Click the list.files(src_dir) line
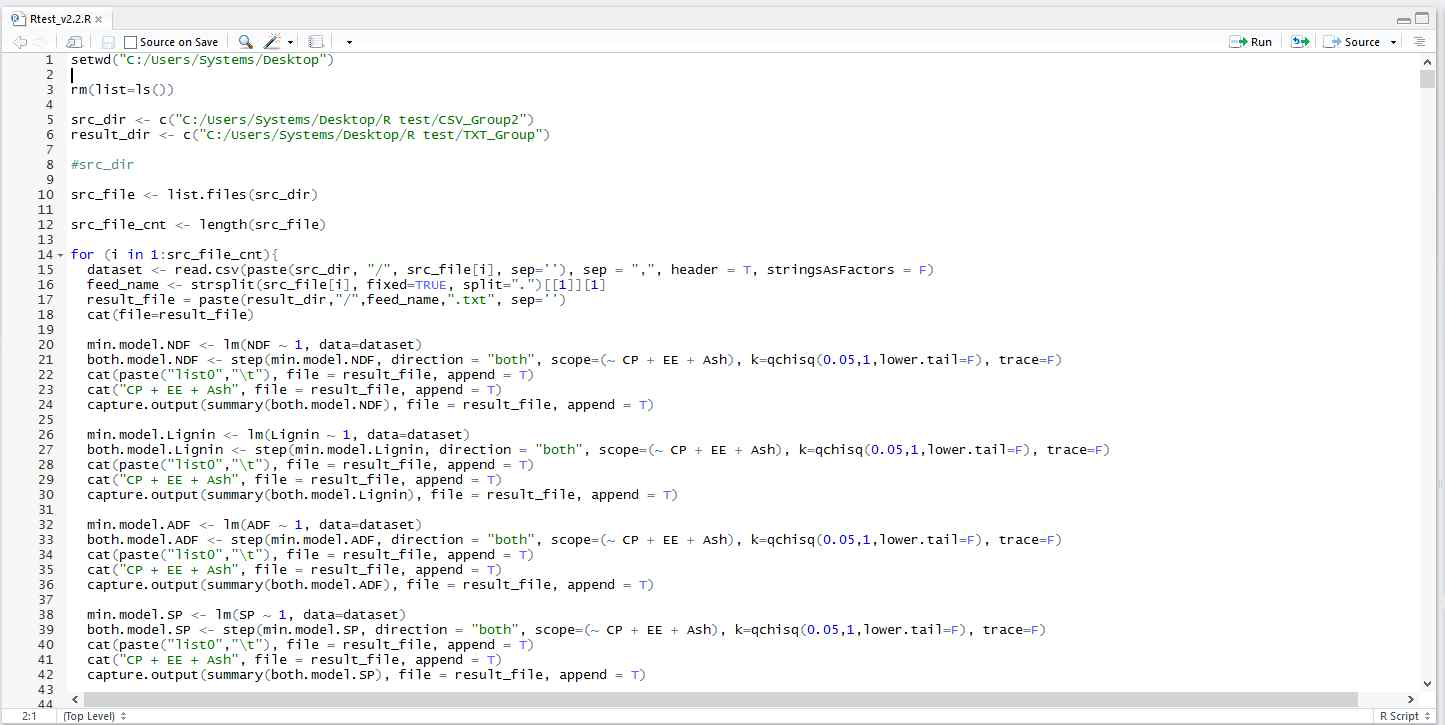1445x725 pixels. click(195, 195)
